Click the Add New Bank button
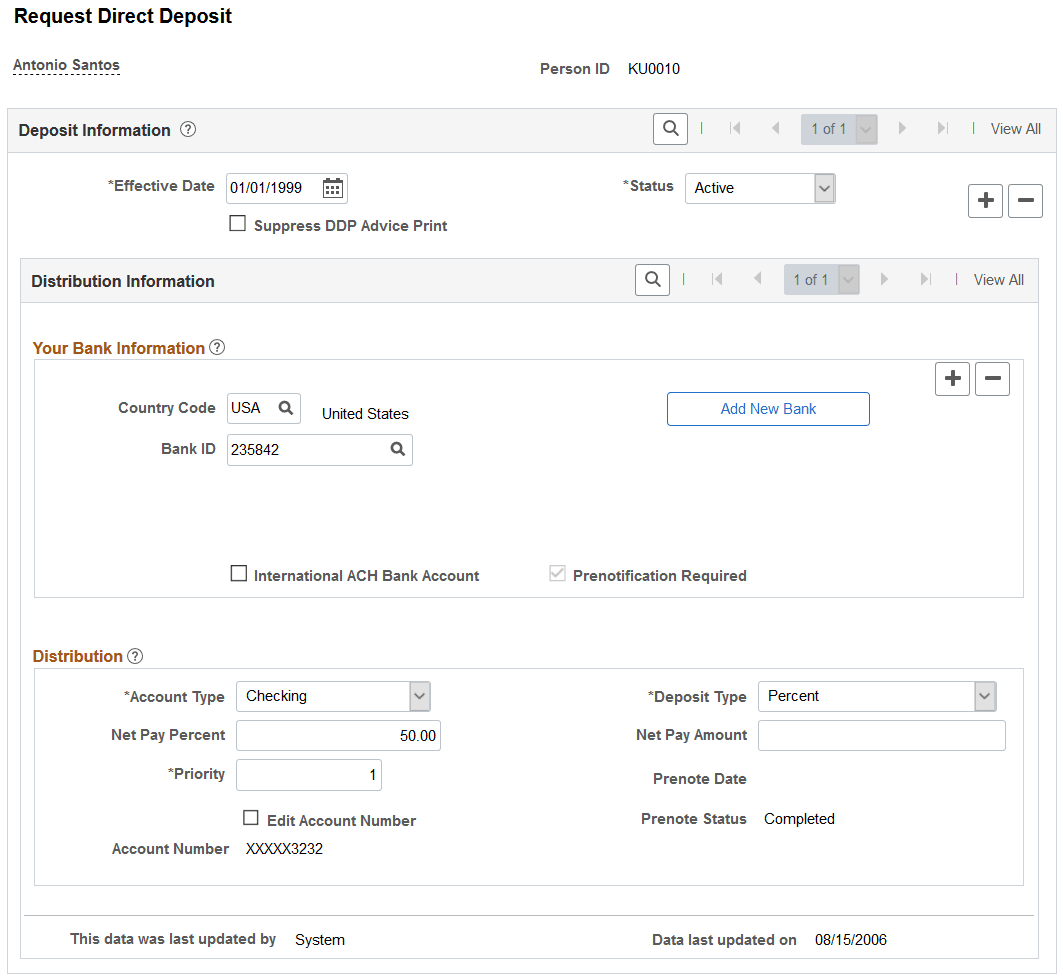 click(768, 408)
